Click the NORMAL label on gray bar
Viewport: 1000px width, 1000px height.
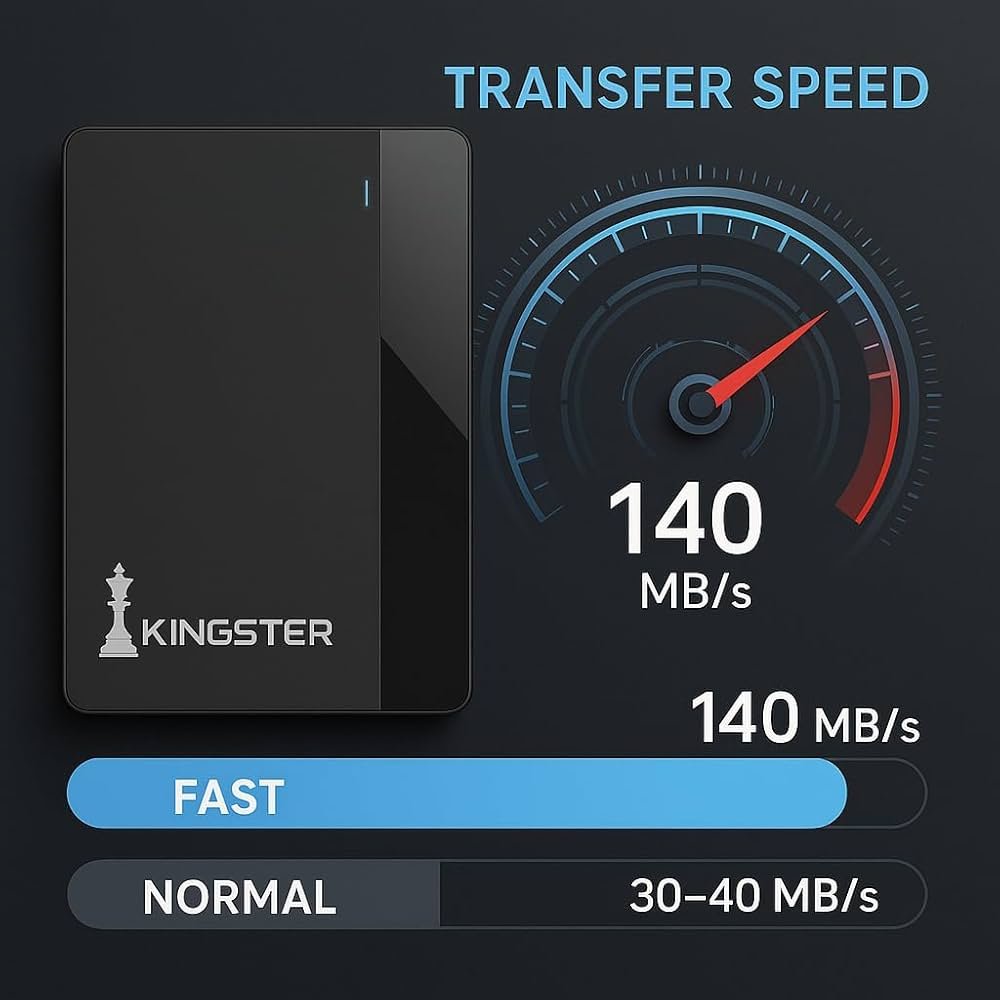point(239,897)
